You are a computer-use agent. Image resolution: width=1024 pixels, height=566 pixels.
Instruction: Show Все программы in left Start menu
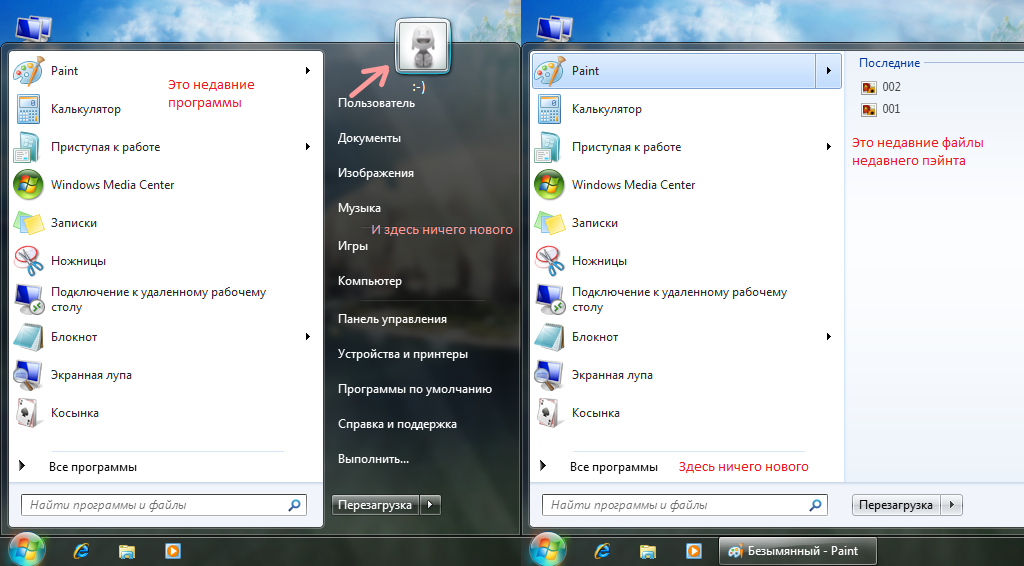tap(92, 467)
